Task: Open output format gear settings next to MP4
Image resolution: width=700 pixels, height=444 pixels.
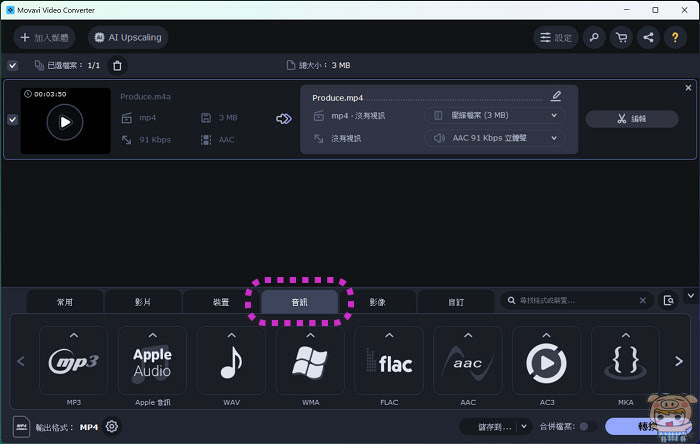Action: [x=112, y=427]
